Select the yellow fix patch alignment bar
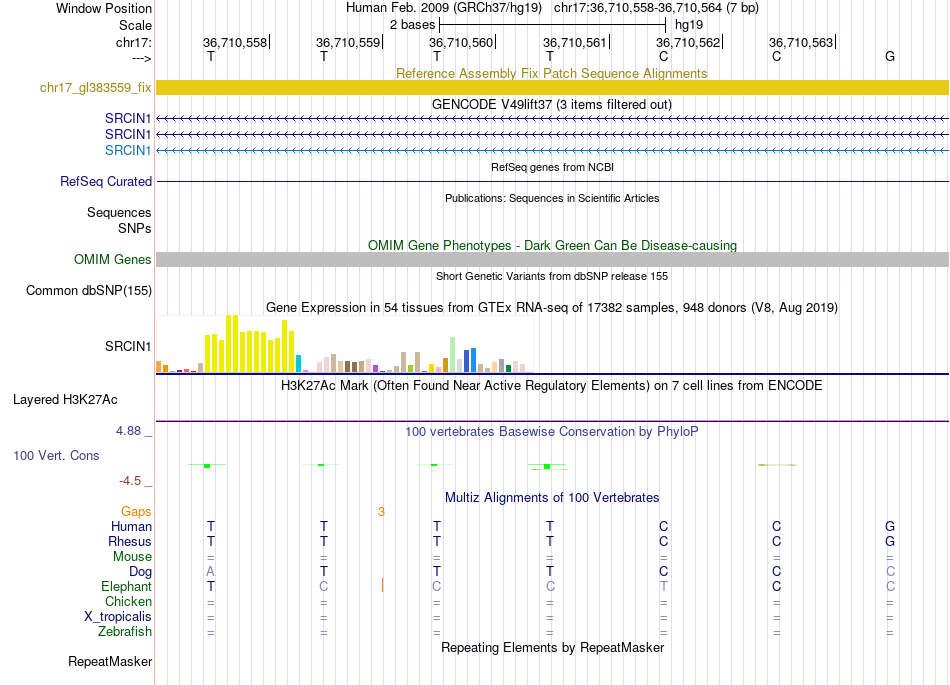The image size is (950, 685). pos(552,87)
